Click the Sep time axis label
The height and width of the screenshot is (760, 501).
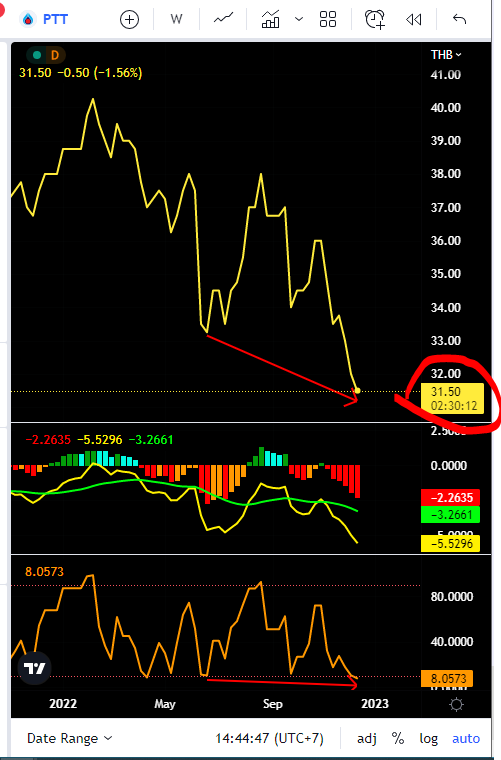pos(273,704)
